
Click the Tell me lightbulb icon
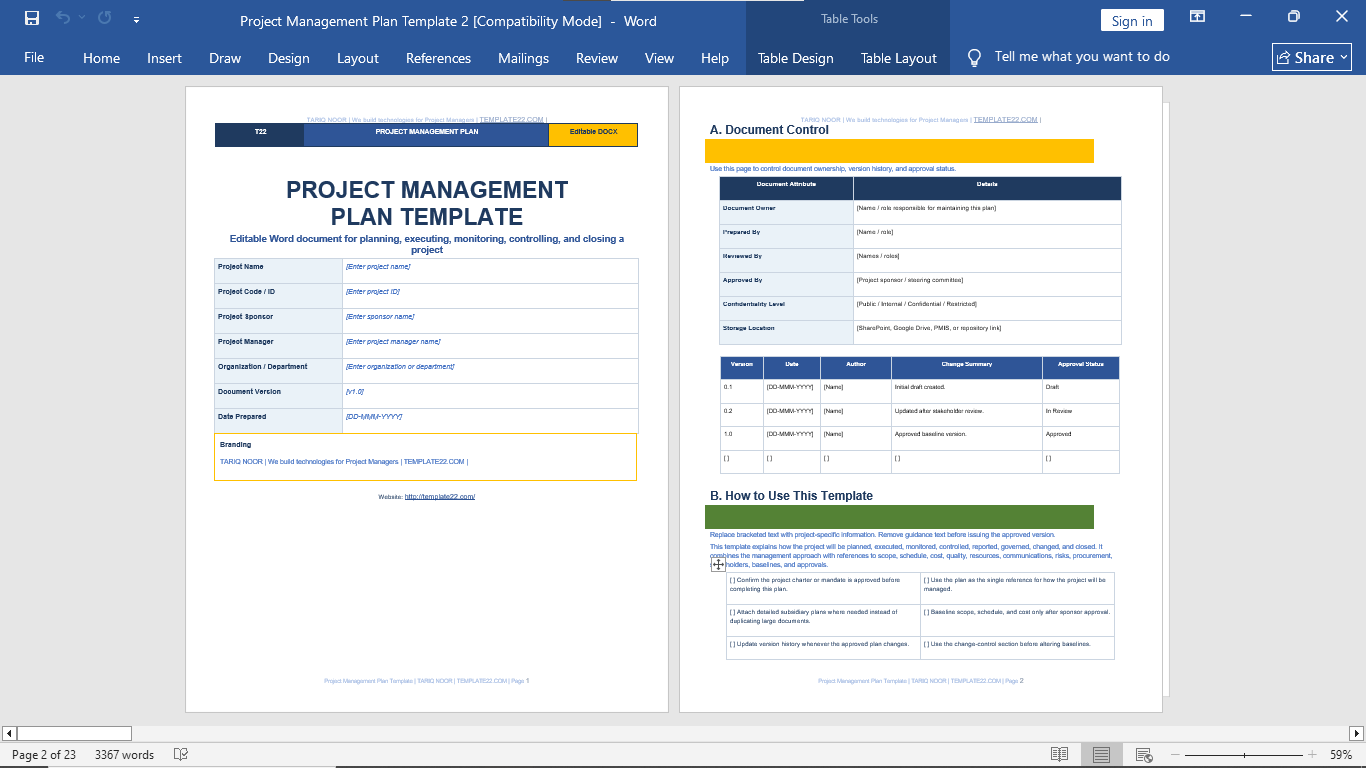pyautogui.click(x=974, y=58)
